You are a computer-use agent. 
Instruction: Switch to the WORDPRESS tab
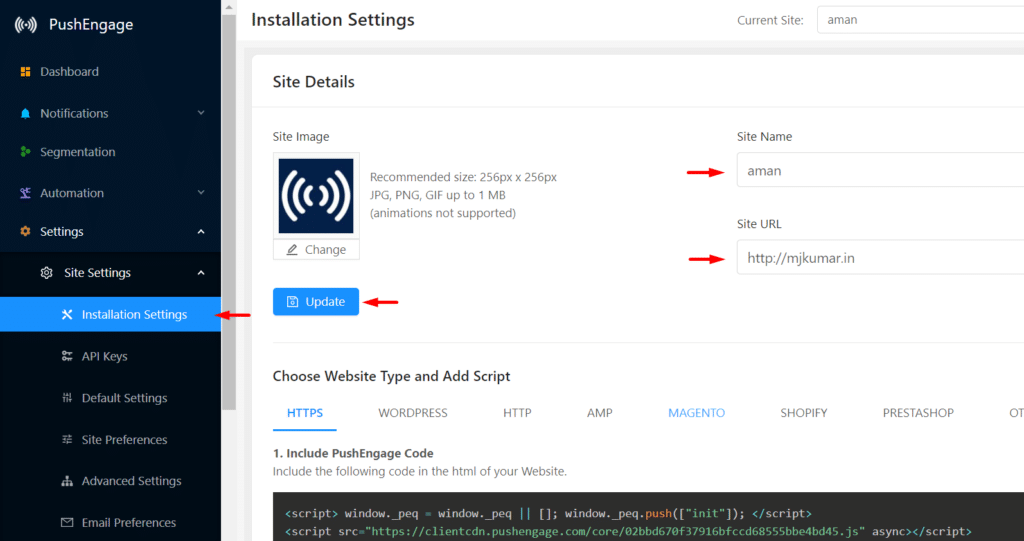[413, 413]
